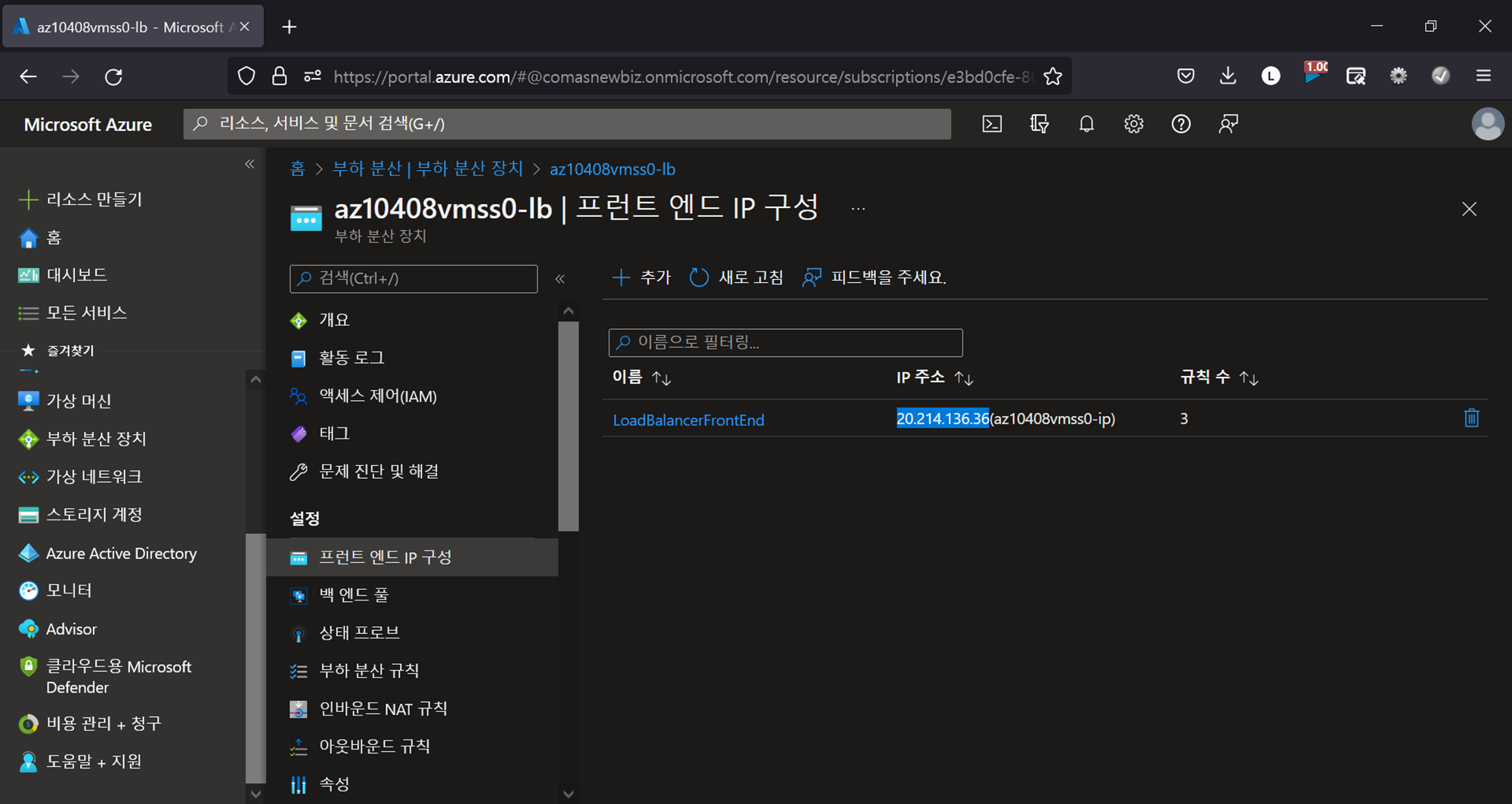Open a new browser tab
1512x804 pixels.
tap(289, 27)
